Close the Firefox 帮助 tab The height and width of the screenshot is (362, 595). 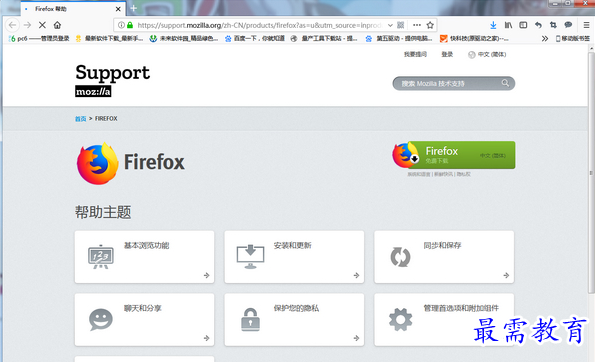[x=118, y=9]
